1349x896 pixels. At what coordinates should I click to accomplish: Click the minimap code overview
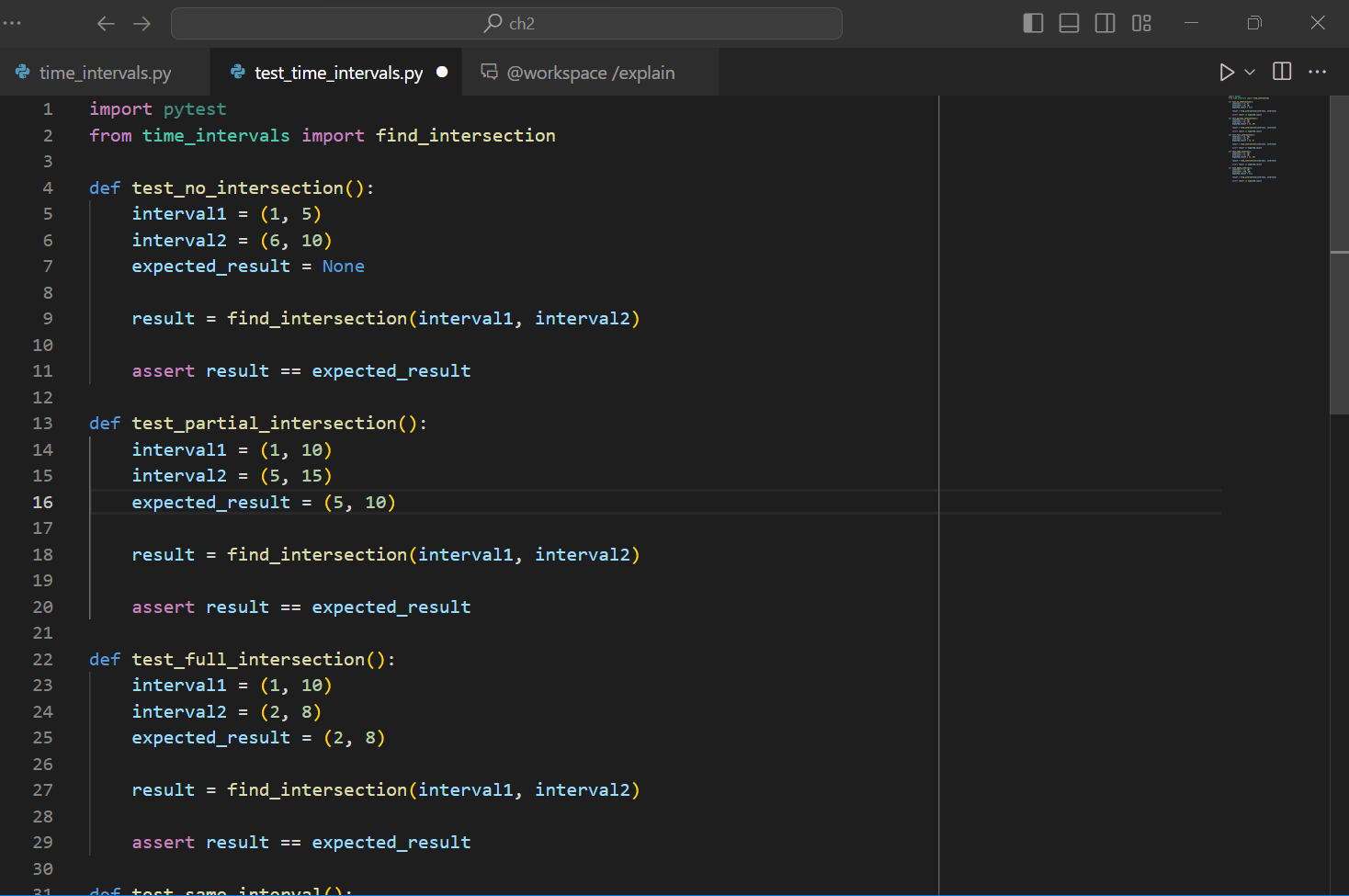pos(1253,139)
